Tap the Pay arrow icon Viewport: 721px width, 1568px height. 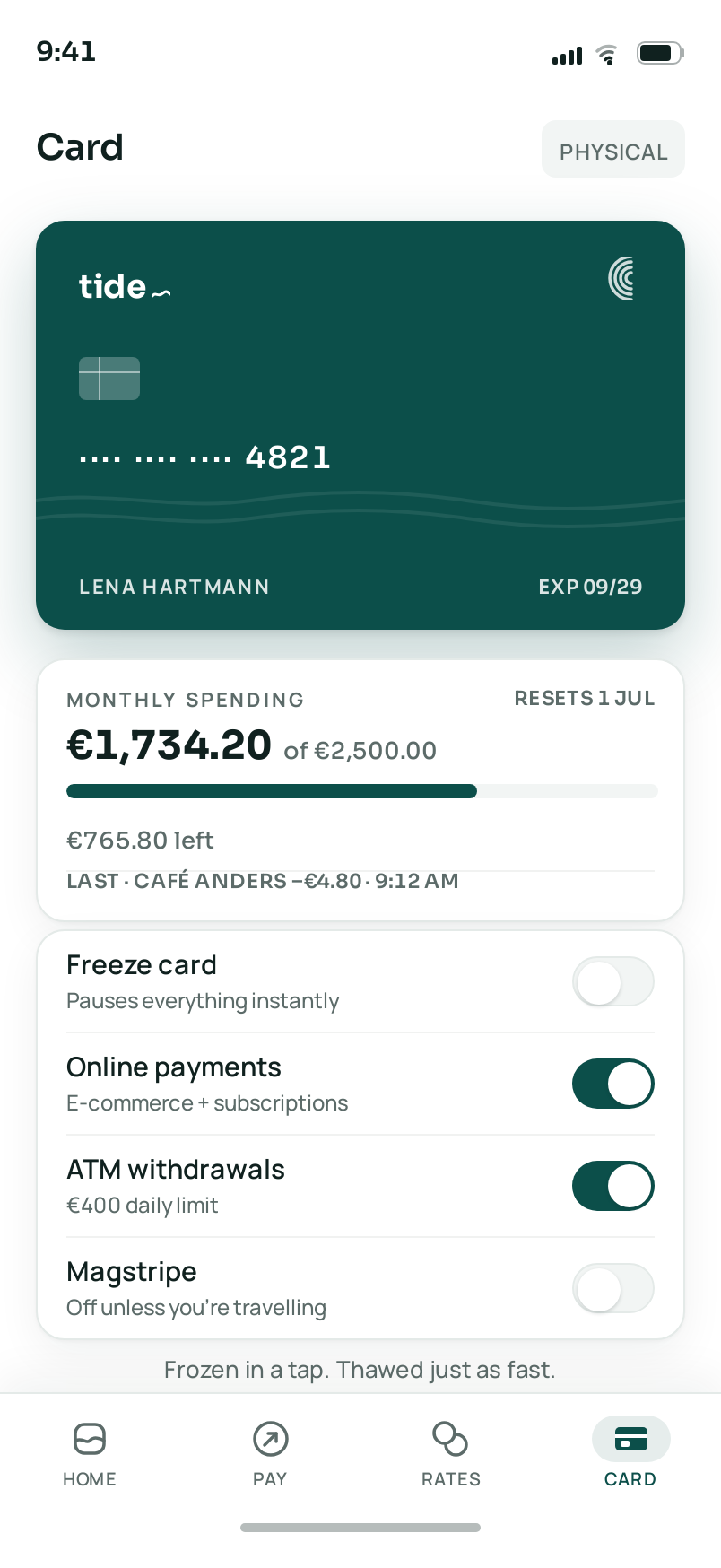[x=271, y=1439]
